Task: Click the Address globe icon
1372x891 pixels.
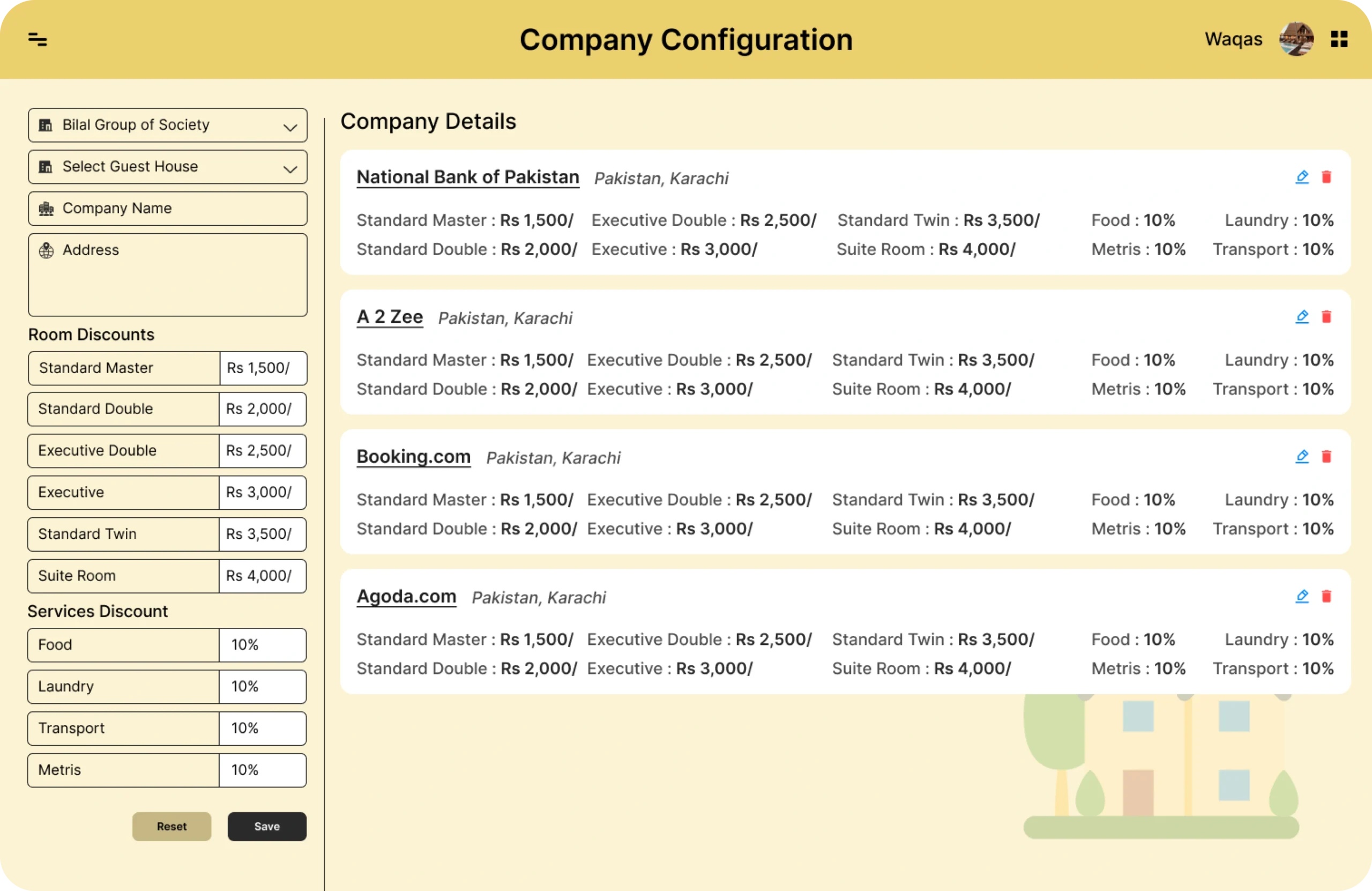Action: [46, 250]
